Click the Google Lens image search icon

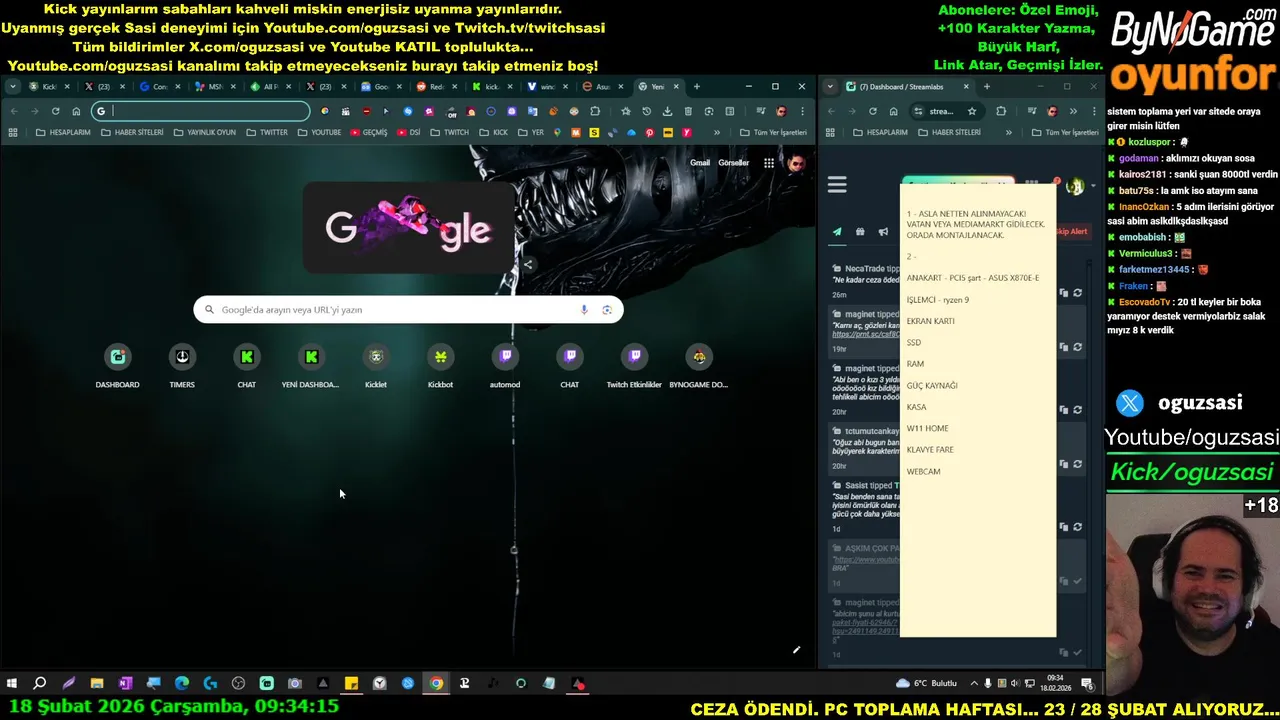click(607, 310)
